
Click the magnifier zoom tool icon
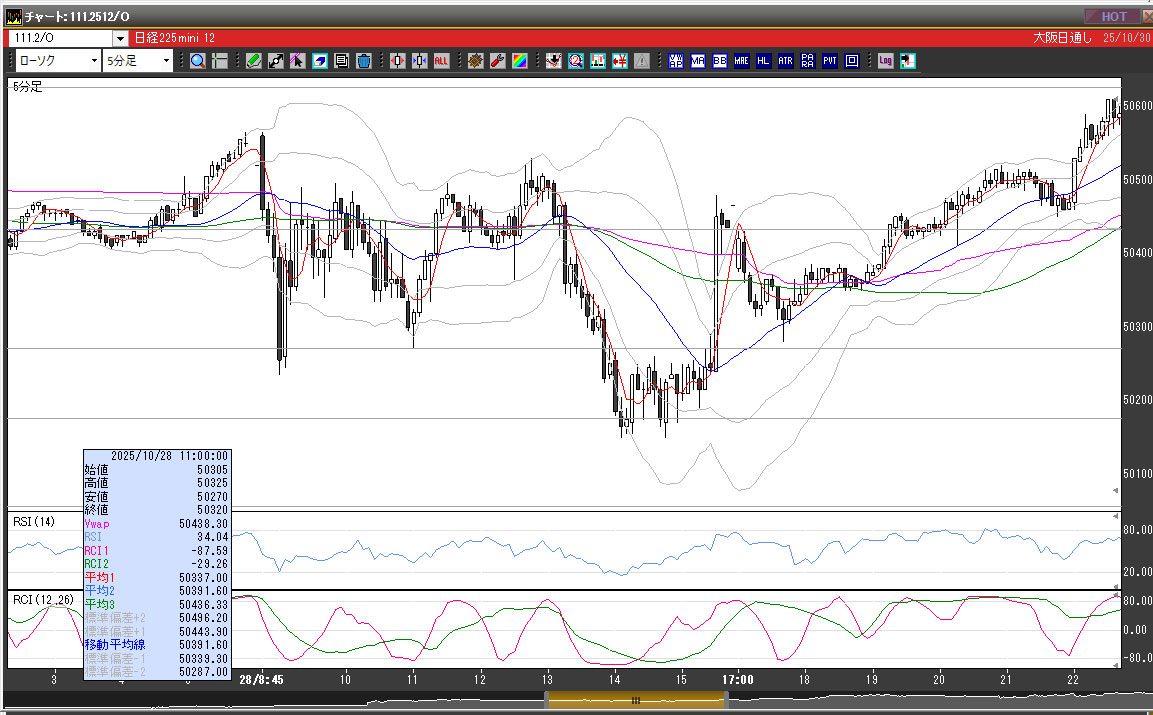[x=198, y=61]
